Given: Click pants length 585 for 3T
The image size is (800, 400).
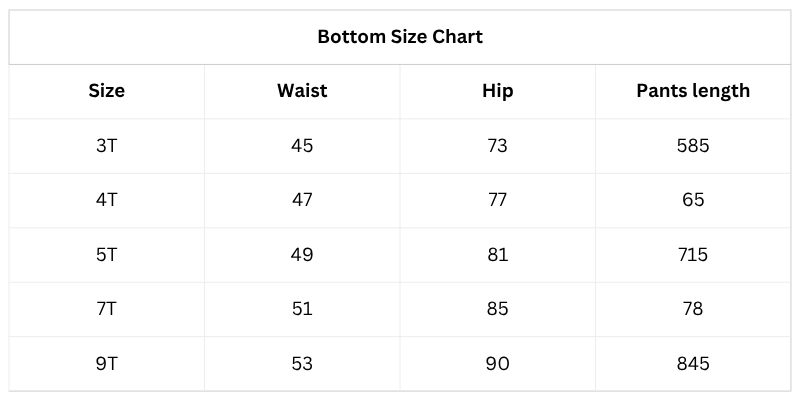Looking at the screenshot, I should point(693,146).
